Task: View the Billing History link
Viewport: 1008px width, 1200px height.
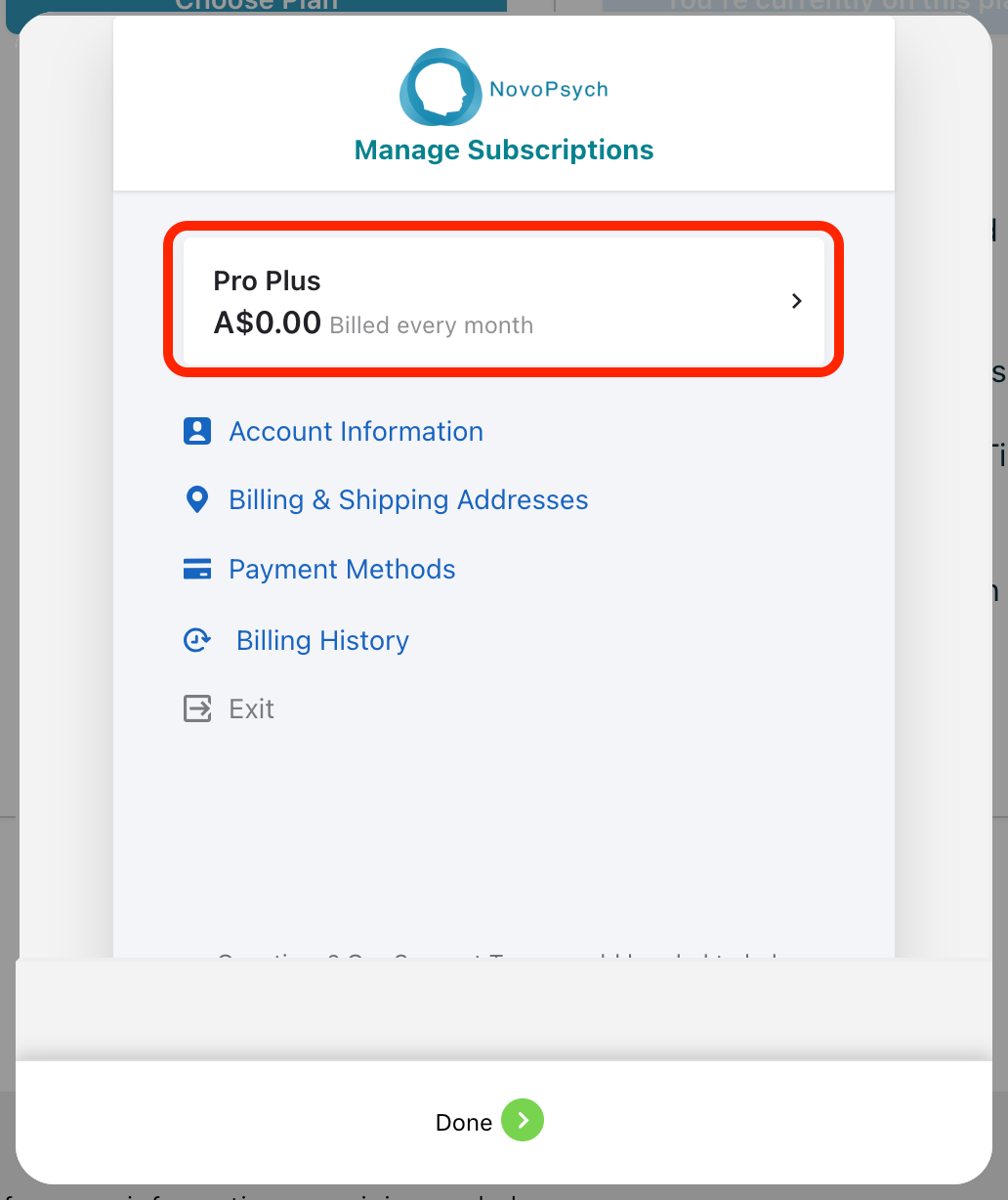Action: [x=322, y=641]
